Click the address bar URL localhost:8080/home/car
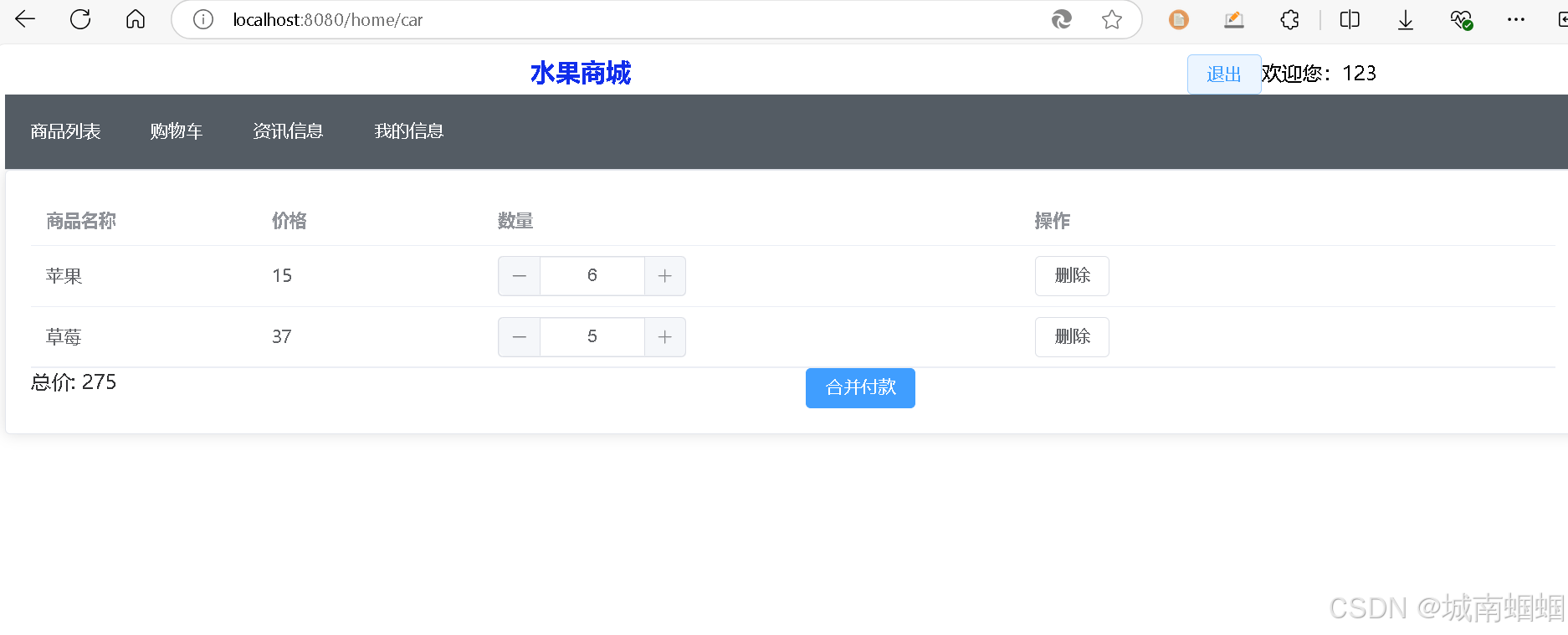 tap(328, 20)
